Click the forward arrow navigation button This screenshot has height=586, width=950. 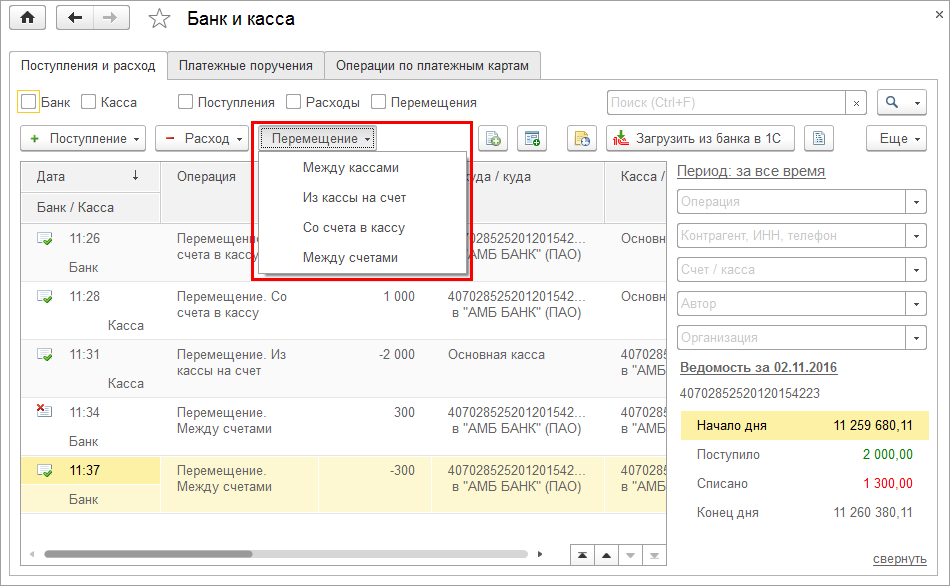111,18
